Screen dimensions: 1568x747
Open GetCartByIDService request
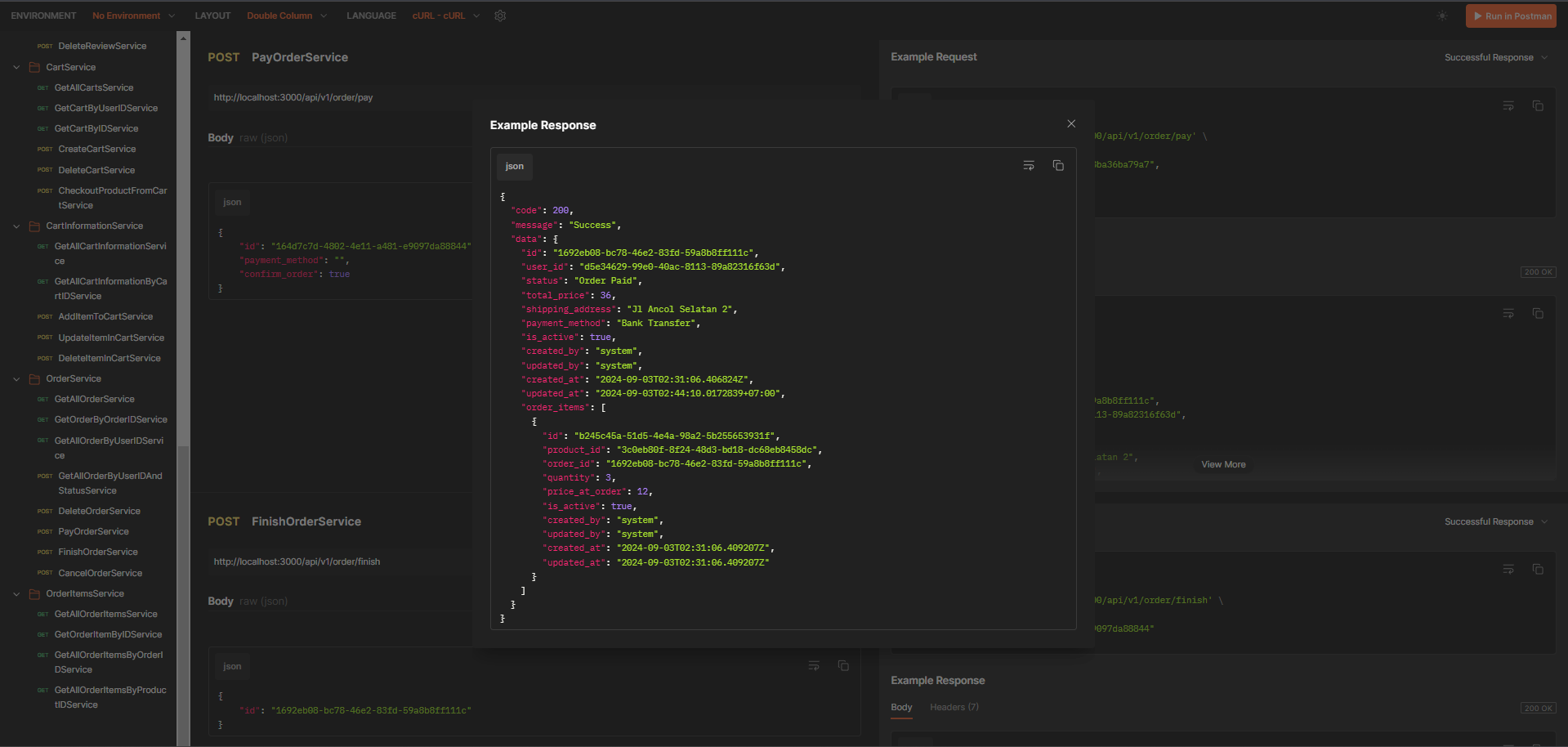click(x=96, y=128)
